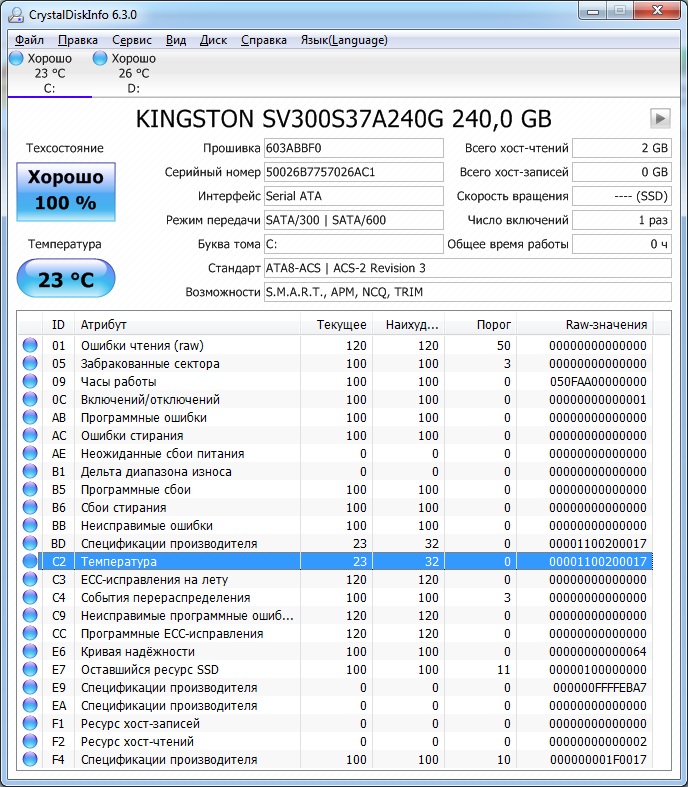The width and height of the screenshot is (688, 787).
Task: Click status orb beside Программные ошибки row
Action: point(30,417)
